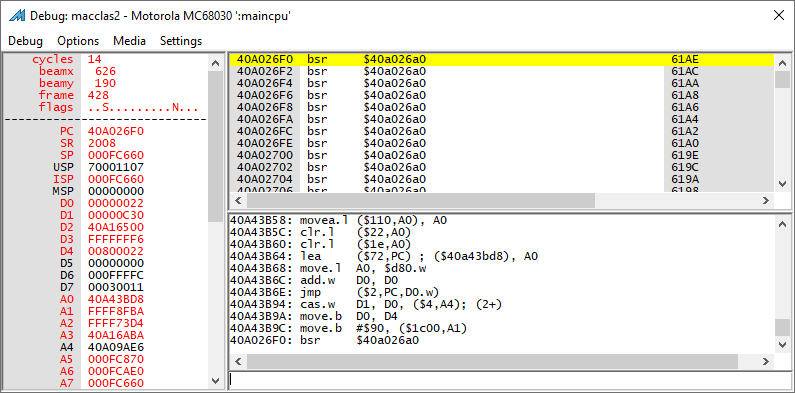Click the cycles value 14
This screenshot has width=795, height=393.
[x=94, y=59]
